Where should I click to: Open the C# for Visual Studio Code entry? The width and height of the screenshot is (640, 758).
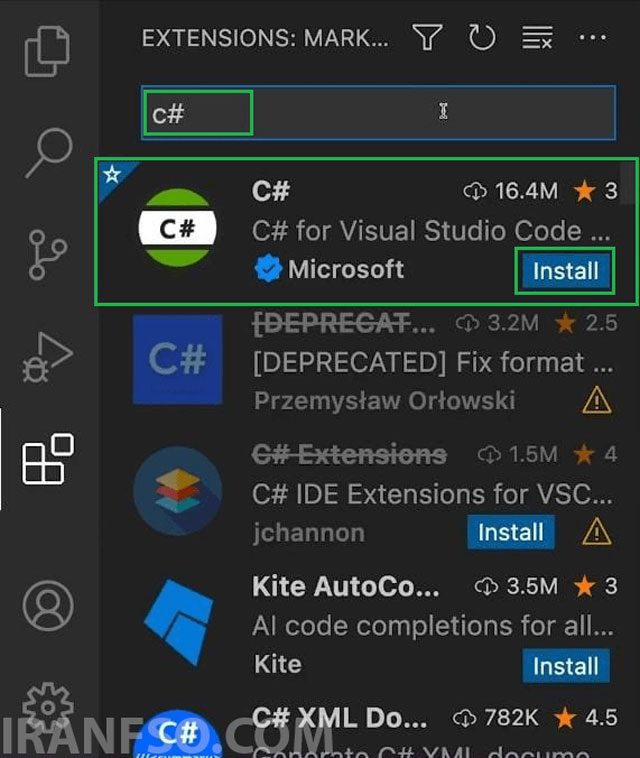[366, 231]
